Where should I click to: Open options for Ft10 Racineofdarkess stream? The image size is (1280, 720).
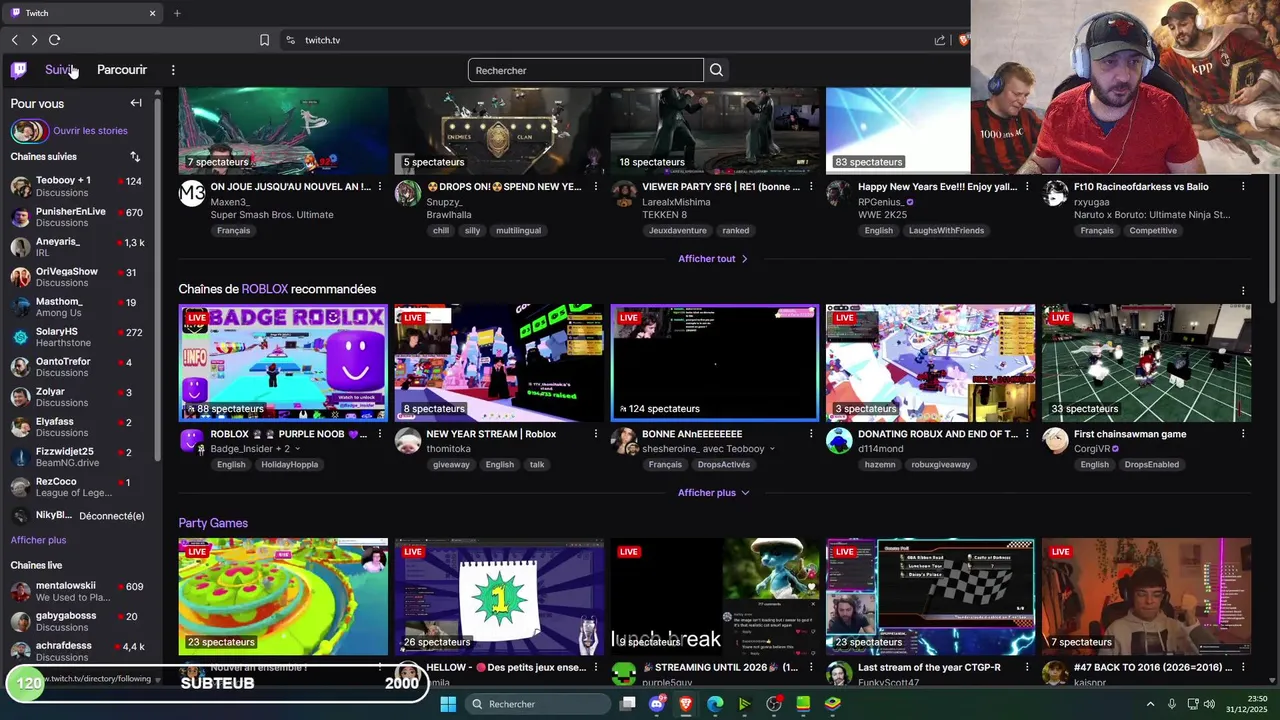point(1243,187)
